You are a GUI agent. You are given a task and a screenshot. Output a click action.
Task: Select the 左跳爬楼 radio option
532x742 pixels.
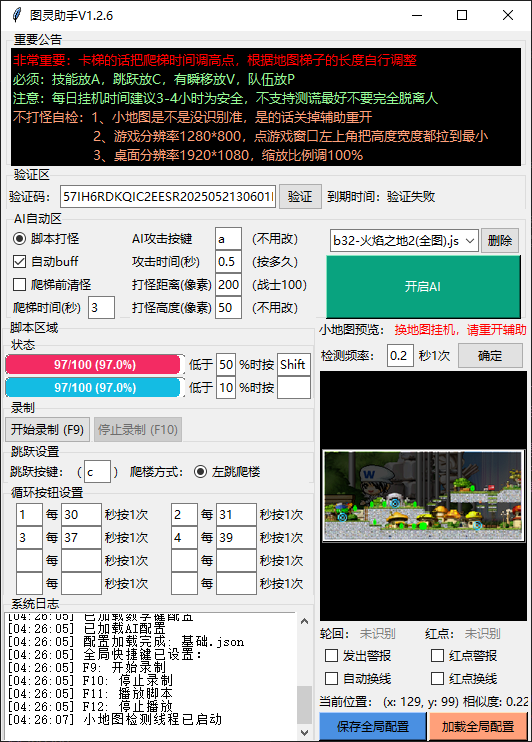tap(200, 472)
